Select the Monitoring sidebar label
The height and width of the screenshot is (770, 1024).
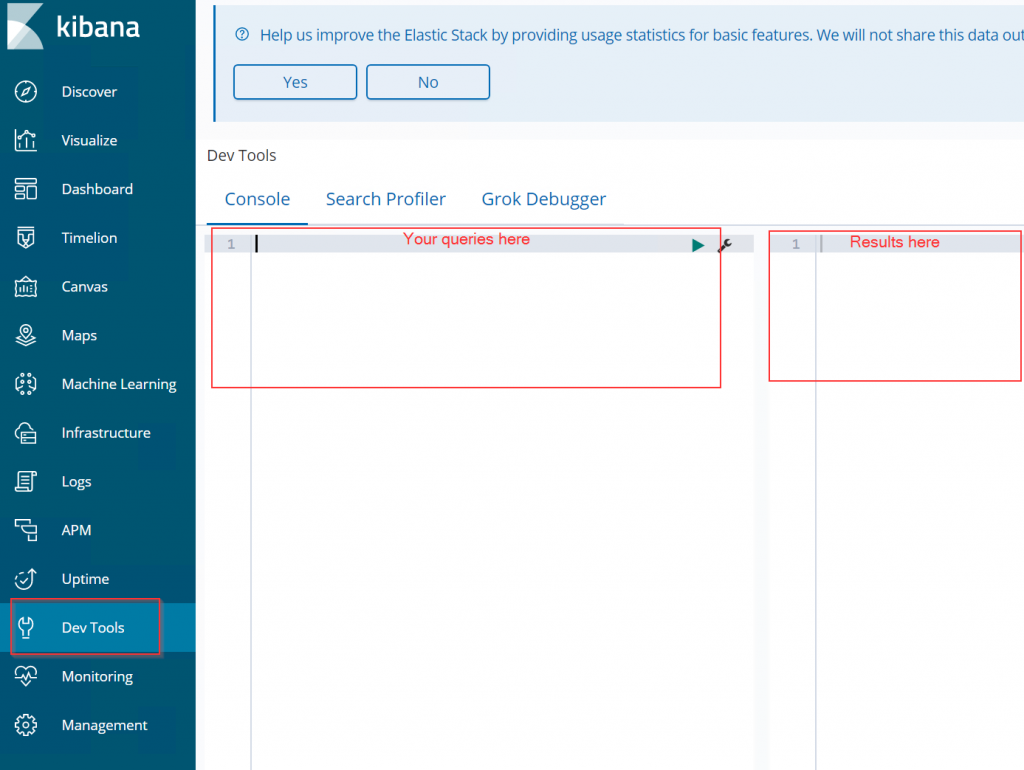pyautogui.click(x=97, y=677)
